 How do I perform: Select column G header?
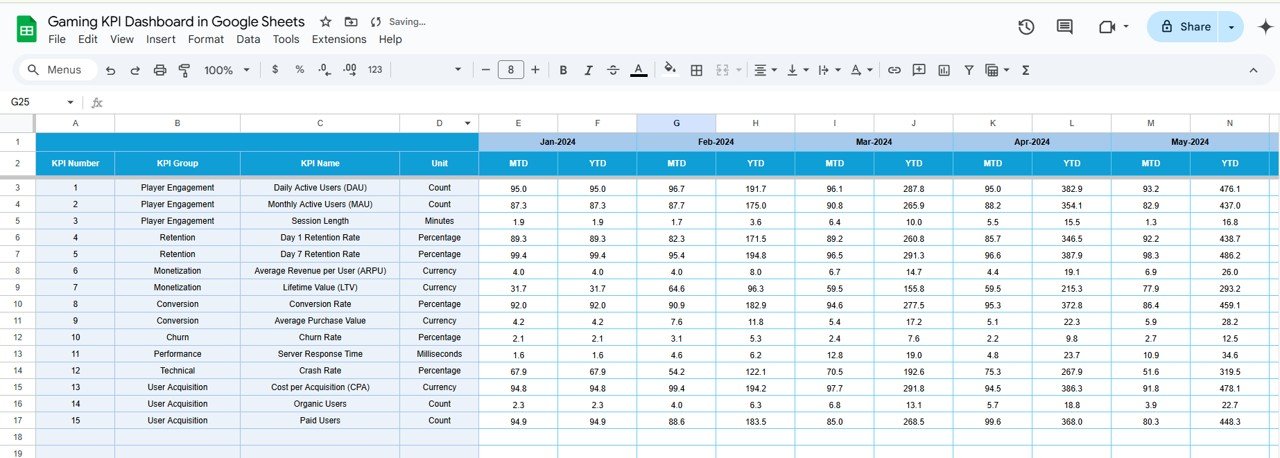676,123
